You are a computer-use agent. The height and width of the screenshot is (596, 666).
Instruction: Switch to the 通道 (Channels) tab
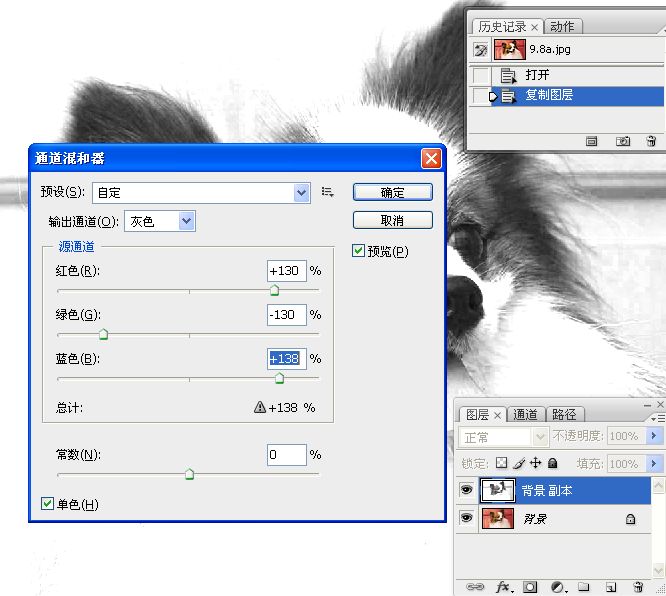pyautogui.click(x=526, y=414)
